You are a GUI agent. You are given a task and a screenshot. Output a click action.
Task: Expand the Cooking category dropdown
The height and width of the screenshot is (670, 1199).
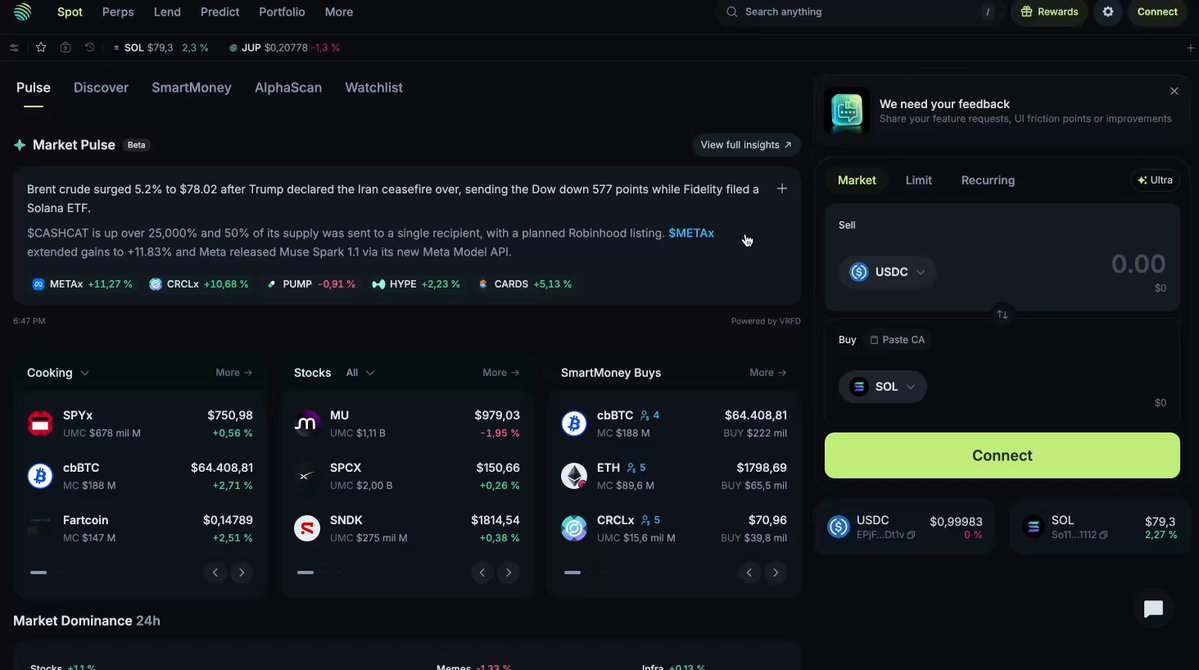coord(58,372)
